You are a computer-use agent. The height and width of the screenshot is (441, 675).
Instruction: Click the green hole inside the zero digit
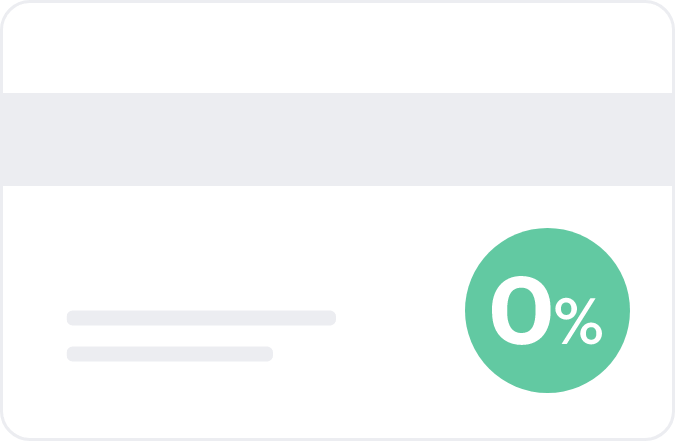(521, 310)
